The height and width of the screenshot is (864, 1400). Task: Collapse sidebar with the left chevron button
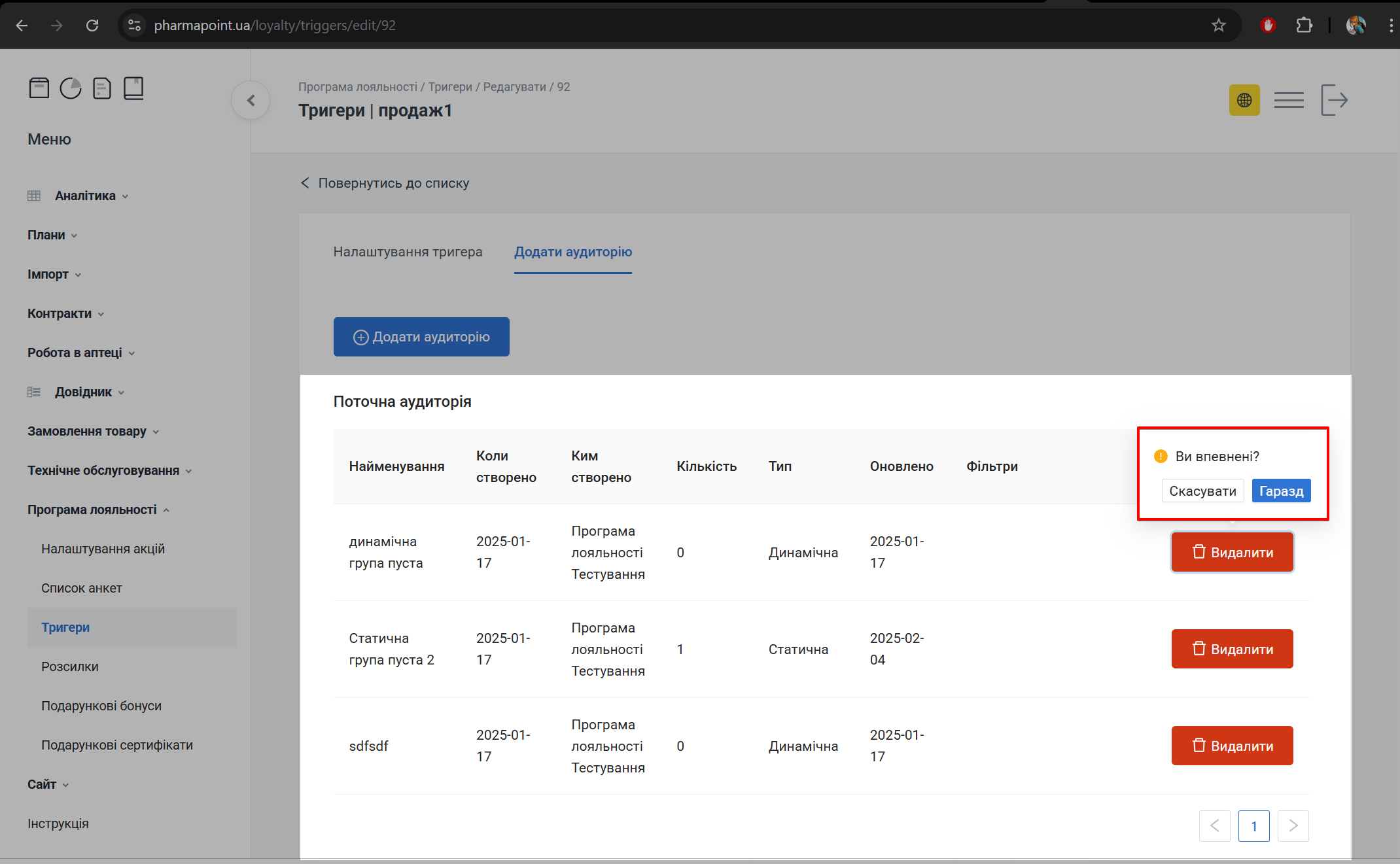(x=251, y=100)
